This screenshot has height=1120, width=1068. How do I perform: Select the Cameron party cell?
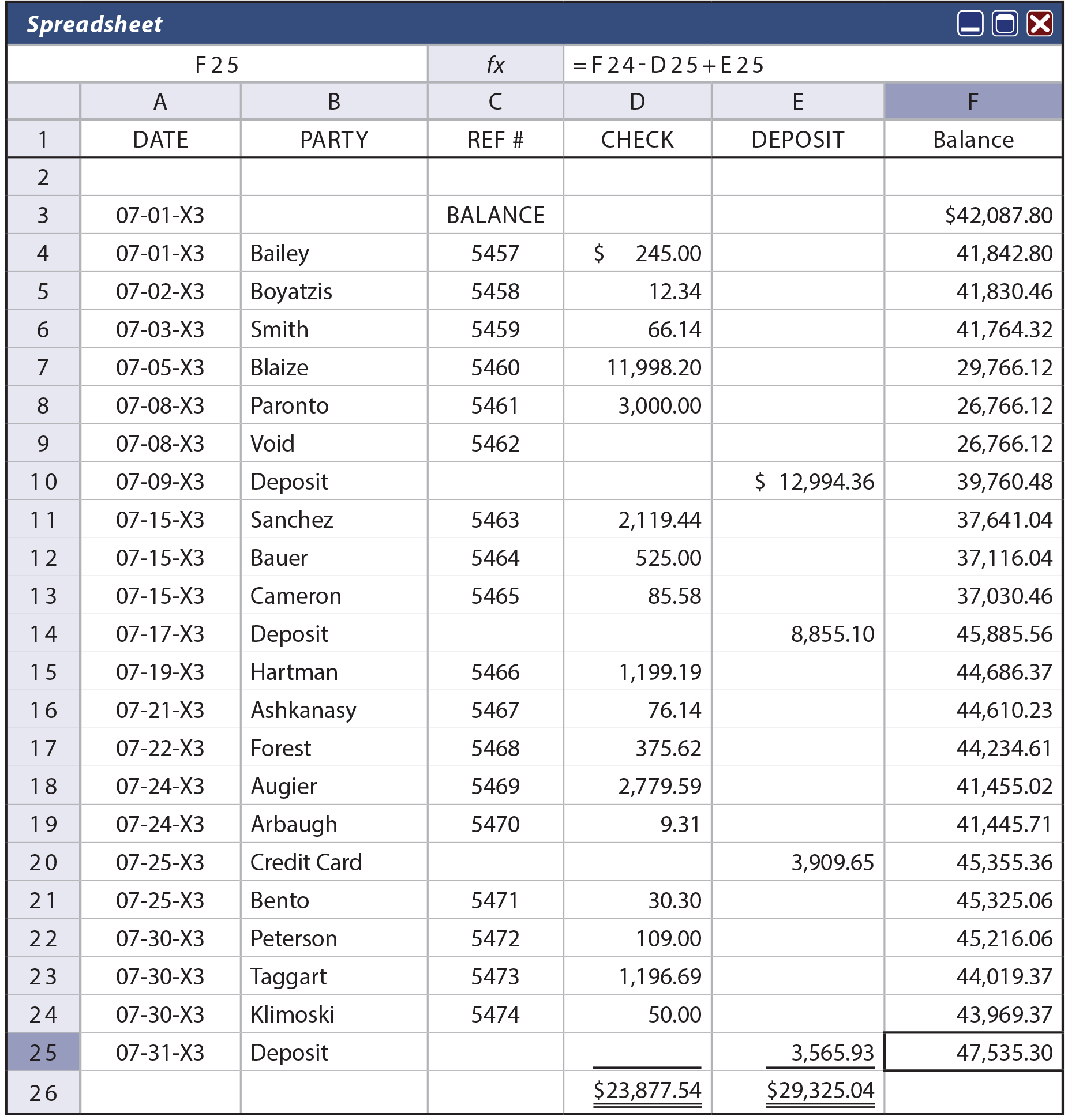tap(334, 595)
